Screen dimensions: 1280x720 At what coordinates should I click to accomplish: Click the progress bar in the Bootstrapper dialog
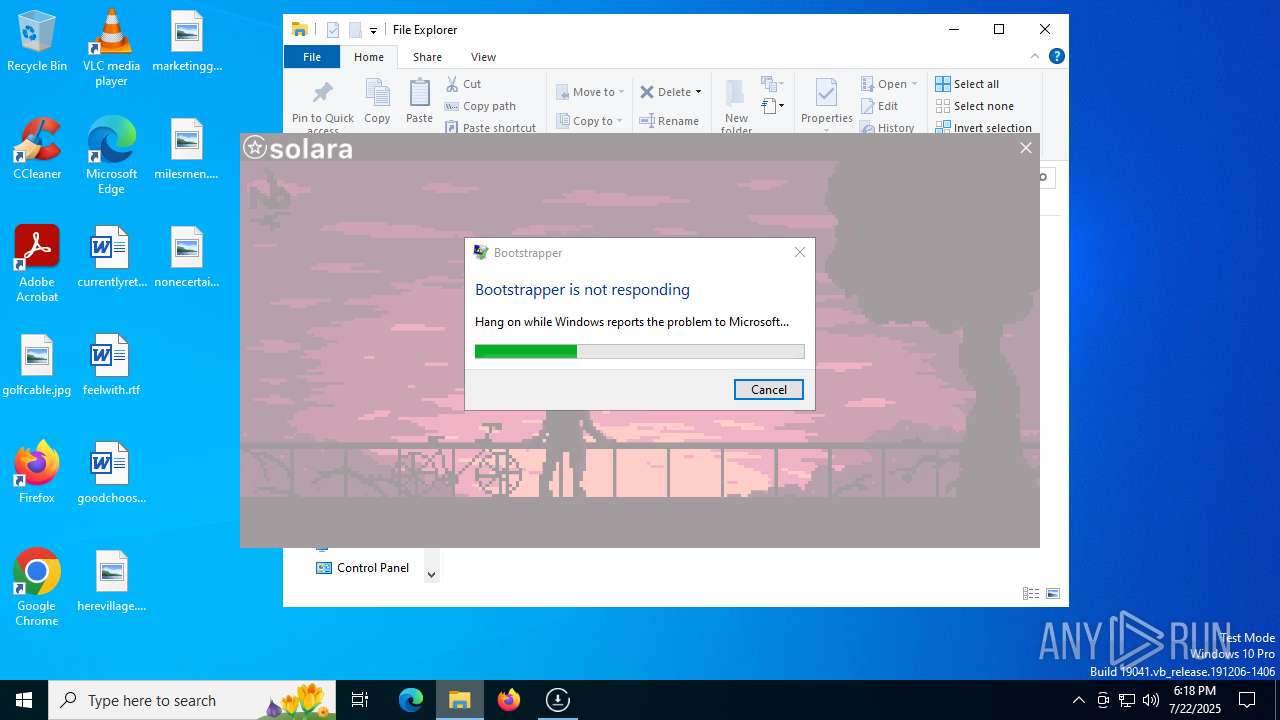[639, 351]
